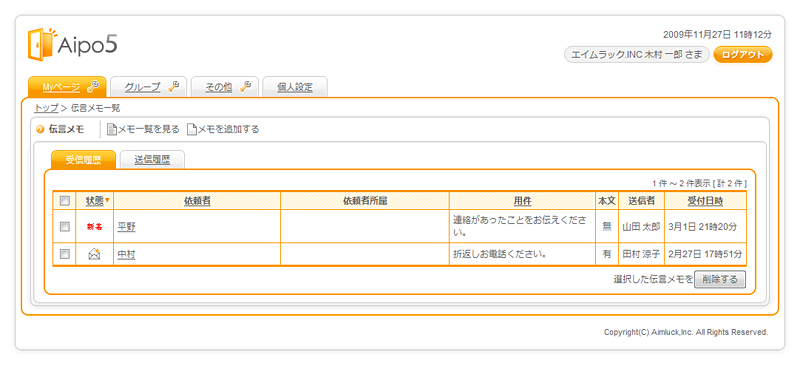Viewport: 800px width, 377px height.
Task: Switch to the 送信履歴 tab
Action: coord(152,160)
